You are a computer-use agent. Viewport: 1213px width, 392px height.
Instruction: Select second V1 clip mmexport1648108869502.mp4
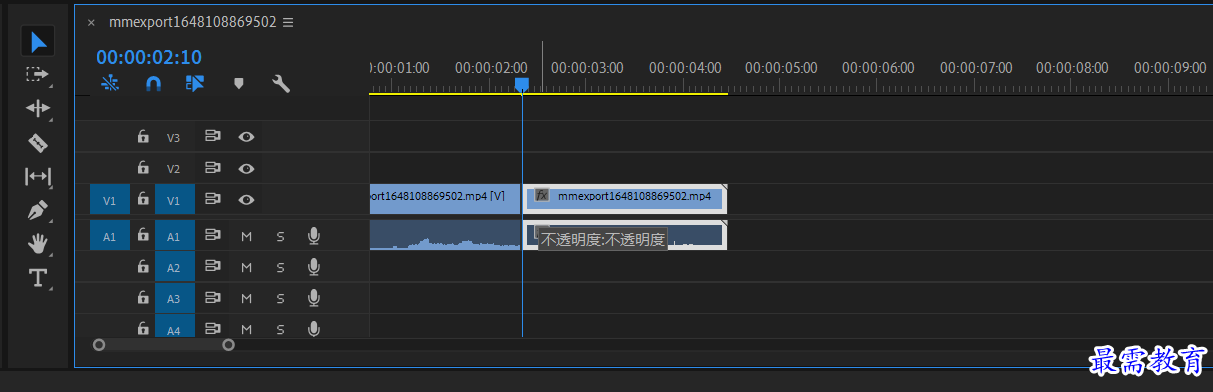(625, 198)
